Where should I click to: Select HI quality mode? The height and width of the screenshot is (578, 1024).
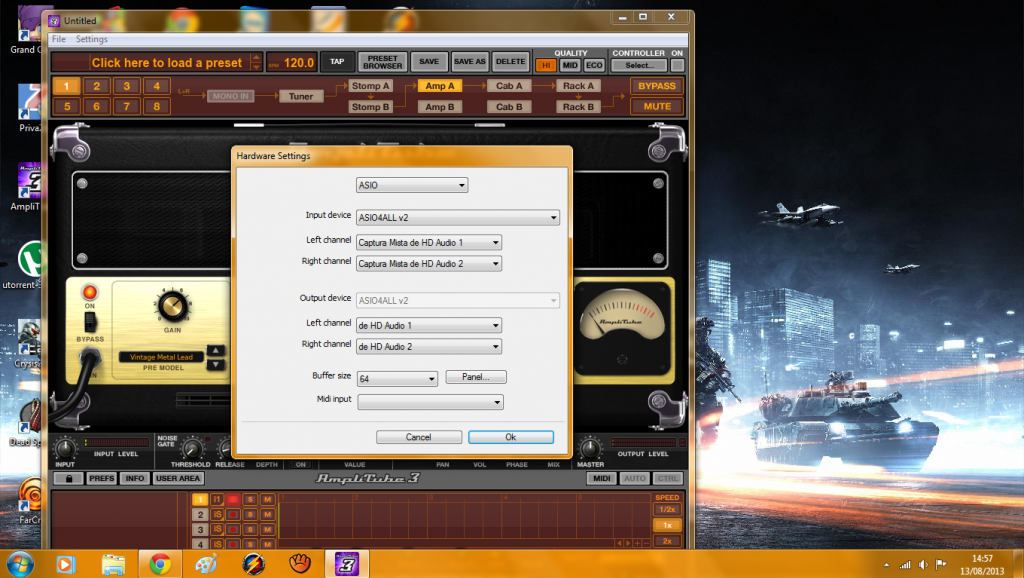(546, 65)
